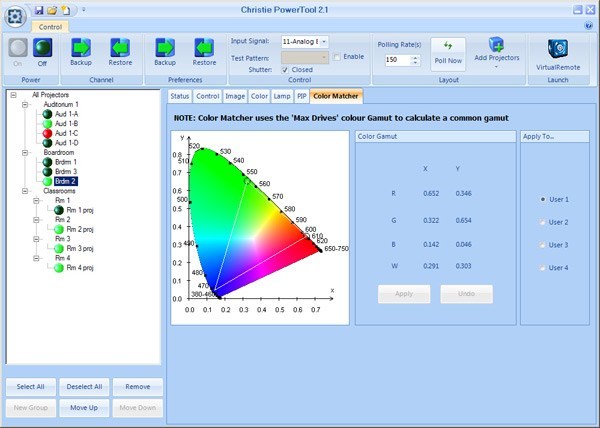Select the Rm 2 proj status icon

click(x=59, y=229)
